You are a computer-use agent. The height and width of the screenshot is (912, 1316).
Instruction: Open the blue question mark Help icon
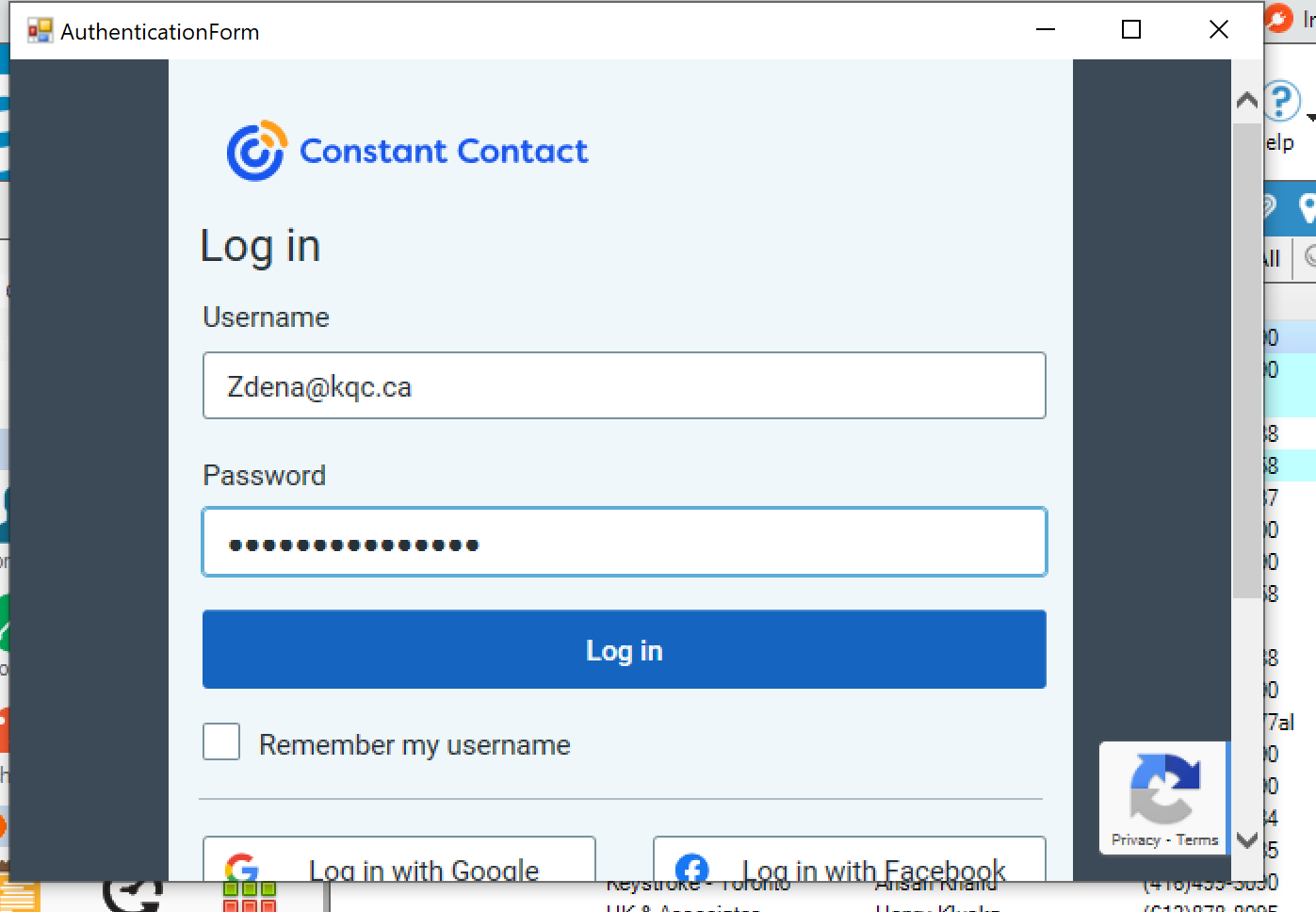click(x=1282, y=101)
